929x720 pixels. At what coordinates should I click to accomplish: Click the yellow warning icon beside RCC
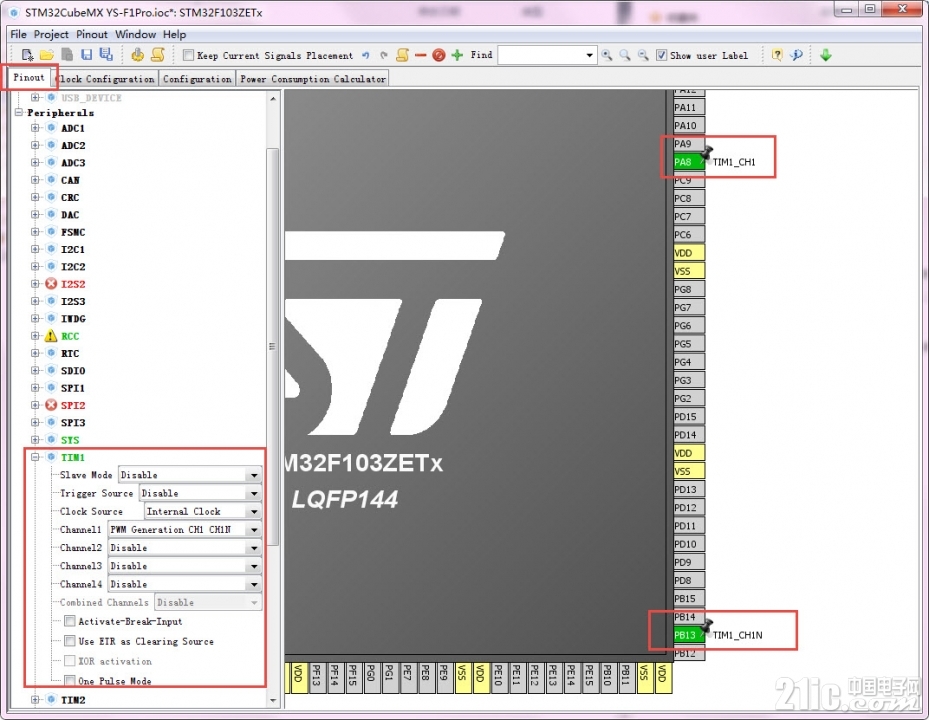[52, 336]
